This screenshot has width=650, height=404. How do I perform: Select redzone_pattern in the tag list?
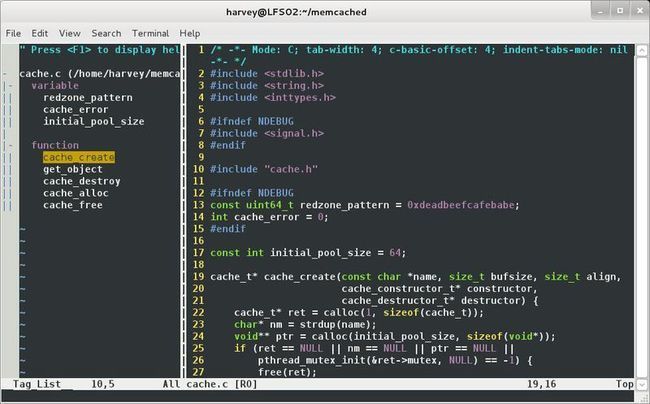88,98
